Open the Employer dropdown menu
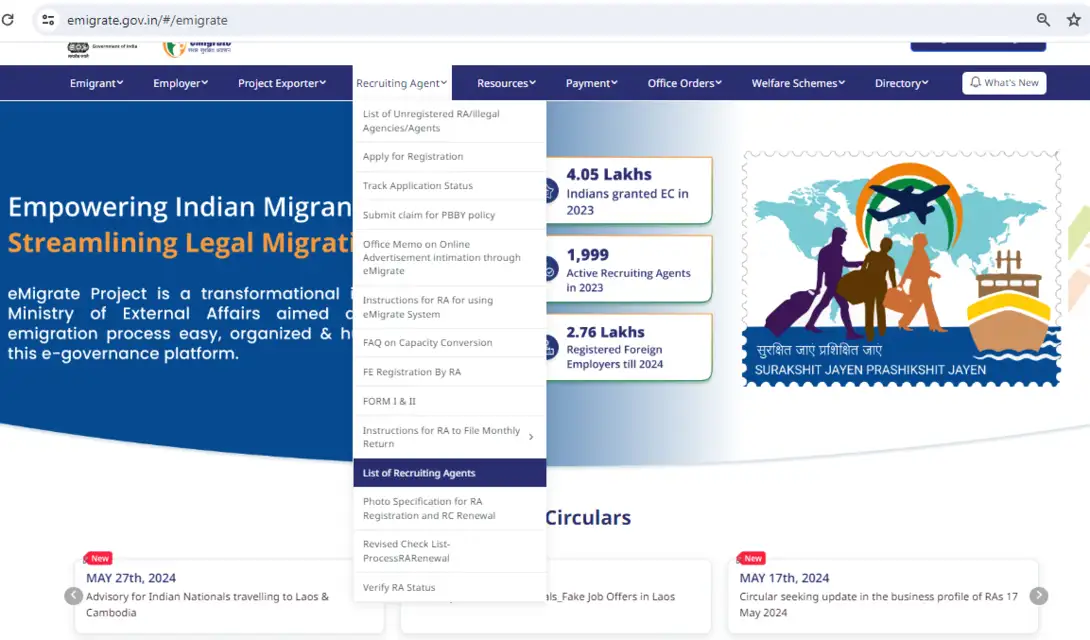Screen dimensions: 1090x640 point(180,83)
